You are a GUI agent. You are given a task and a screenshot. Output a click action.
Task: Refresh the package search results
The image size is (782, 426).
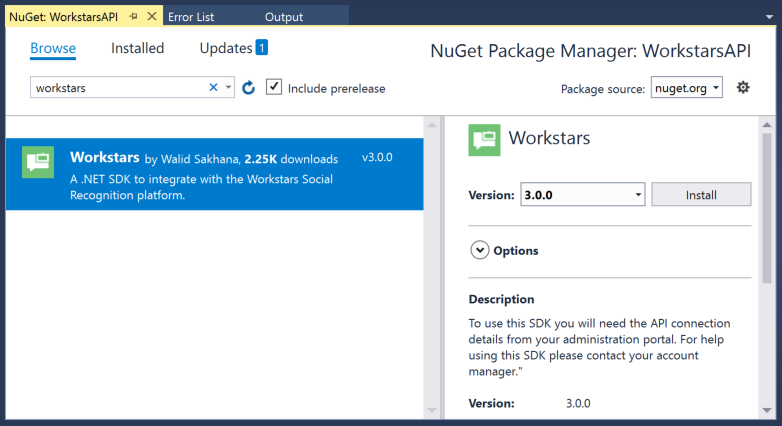(248, 88)
